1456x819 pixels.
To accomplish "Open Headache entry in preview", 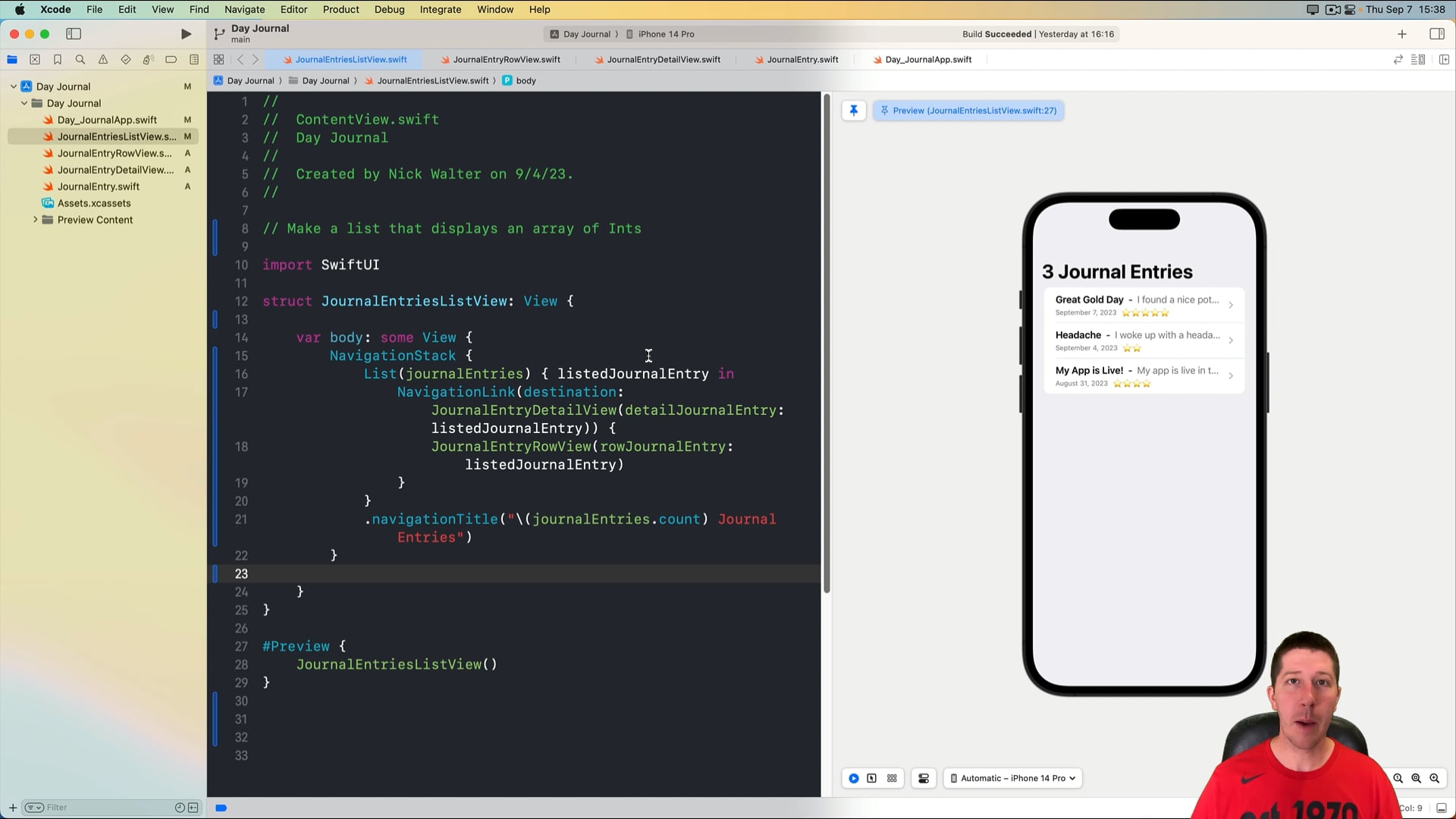I will (1144, 341).
